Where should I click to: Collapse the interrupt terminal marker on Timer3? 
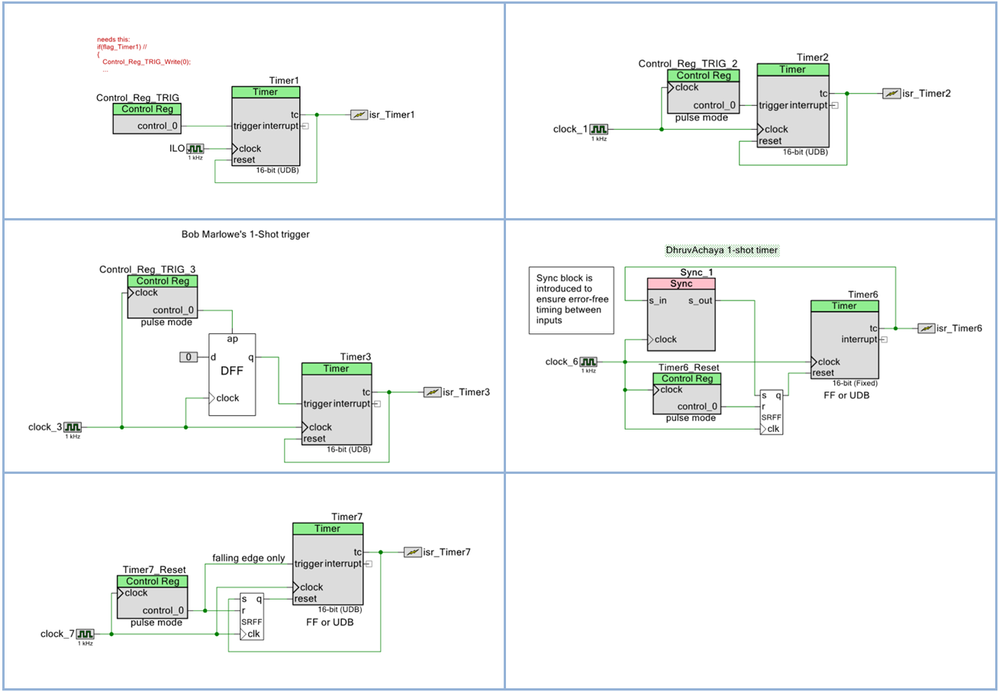(x=377, y=403)
